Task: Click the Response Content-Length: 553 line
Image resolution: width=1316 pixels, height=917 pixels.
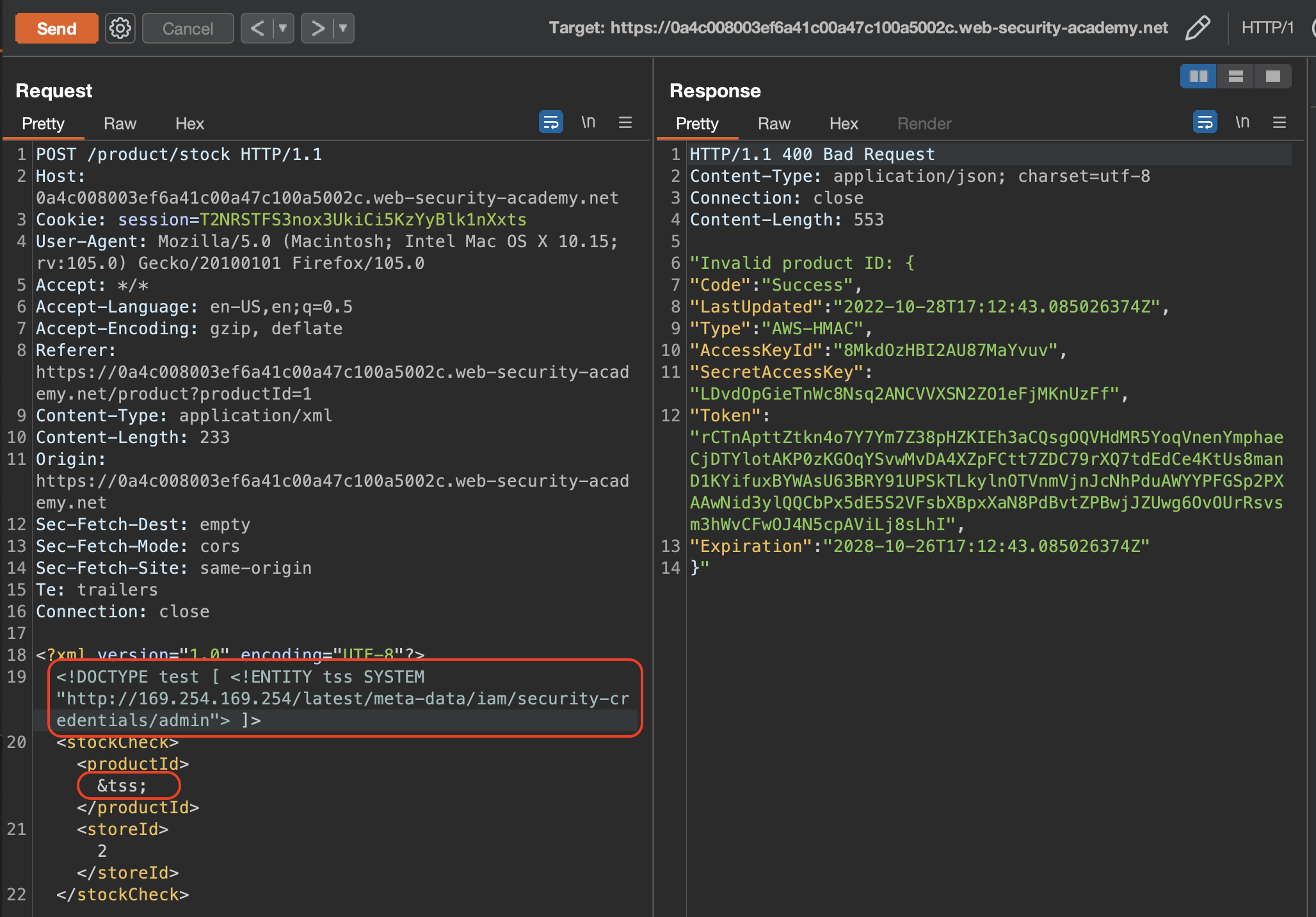Action: click(x=787, y=220)
